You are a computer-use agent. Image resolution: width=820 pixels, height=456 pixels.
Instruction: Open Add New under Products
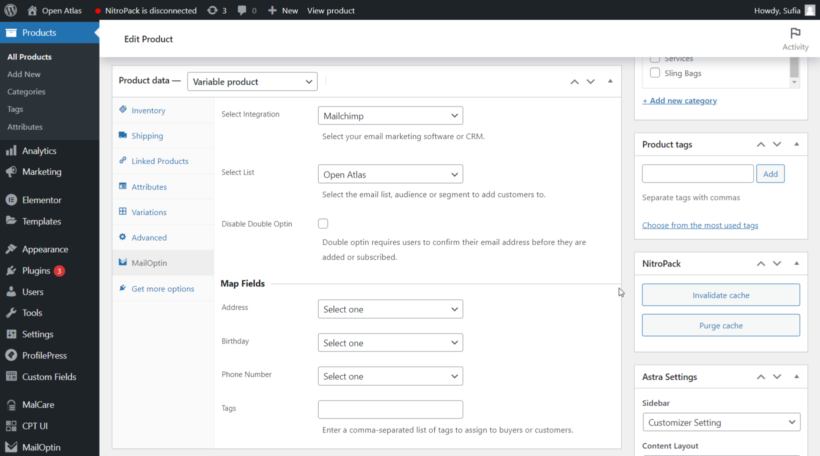[24, 74]
